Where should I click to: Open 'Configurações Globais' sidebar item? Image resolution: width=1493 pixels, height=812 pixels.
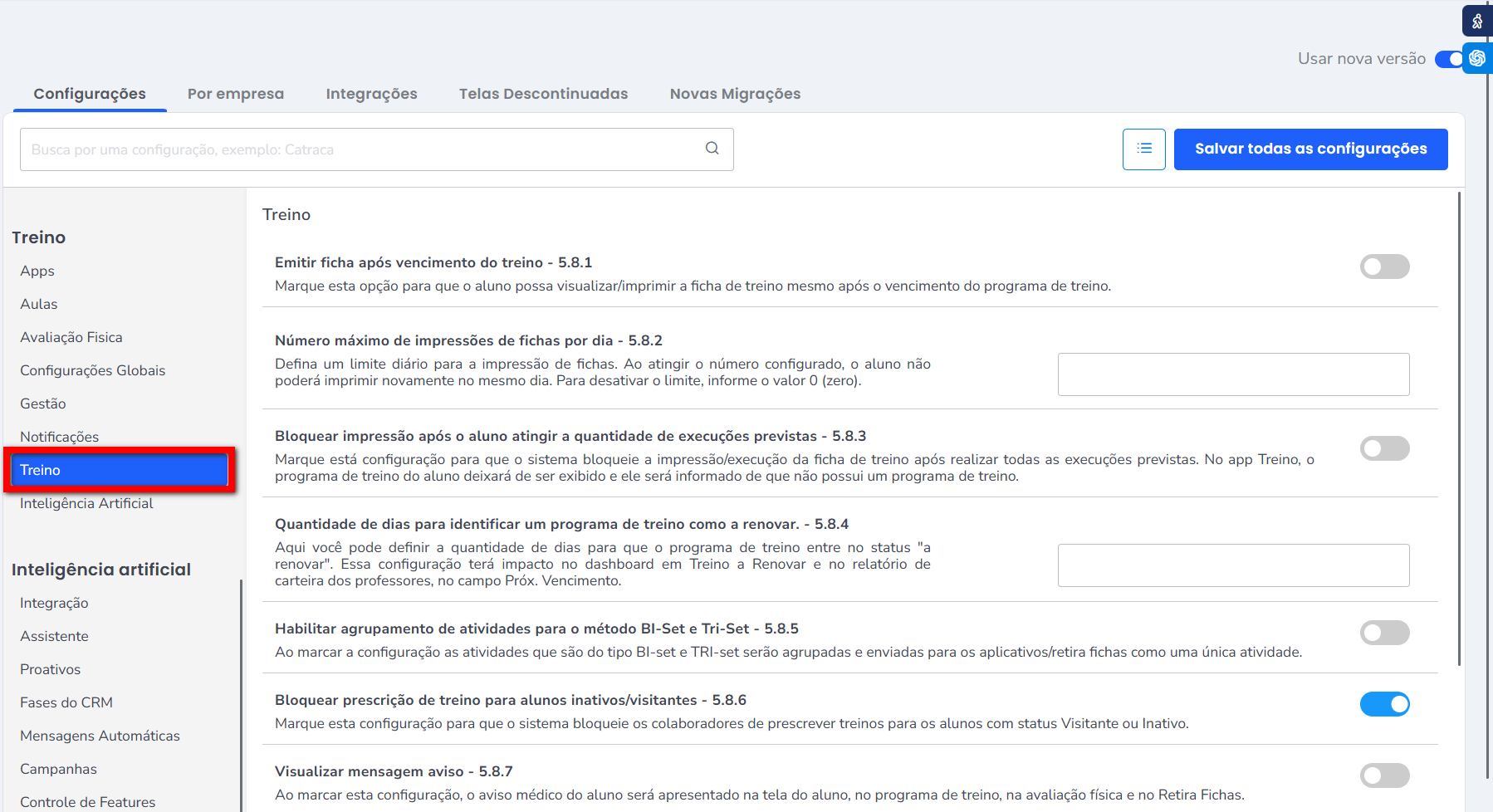pos(93,370)
